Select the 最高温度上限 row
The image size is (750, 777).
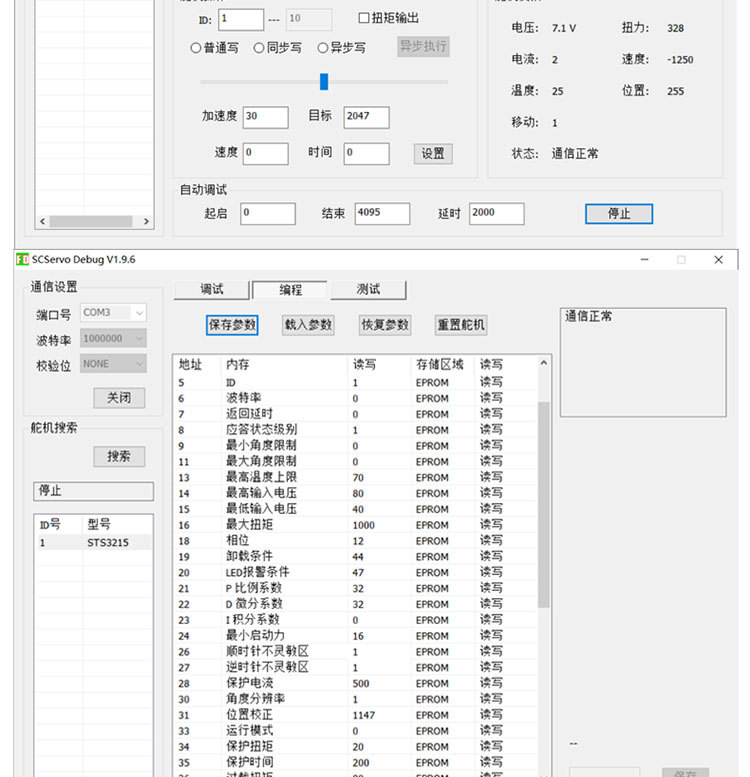pyautogui.click(x=356, y=478)
